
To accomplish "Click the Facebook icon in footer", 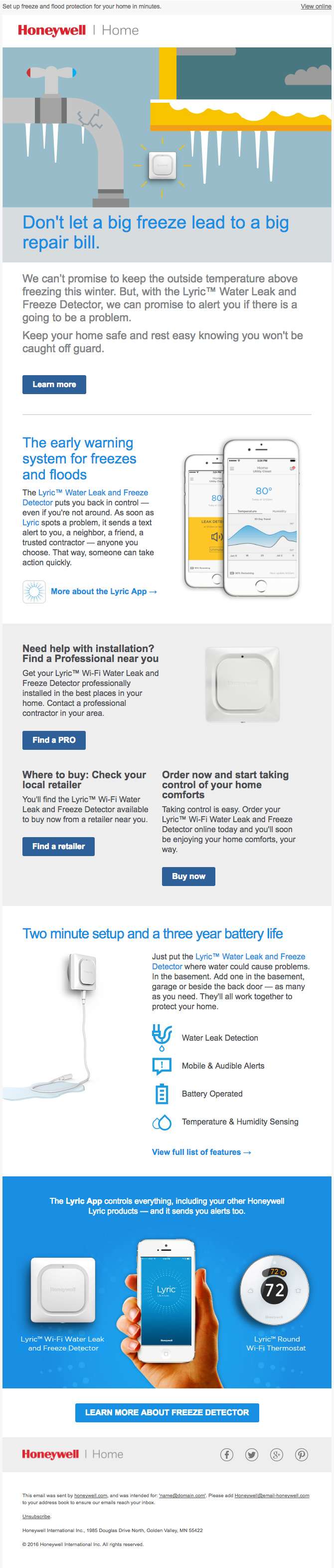I will point(226,1454).
